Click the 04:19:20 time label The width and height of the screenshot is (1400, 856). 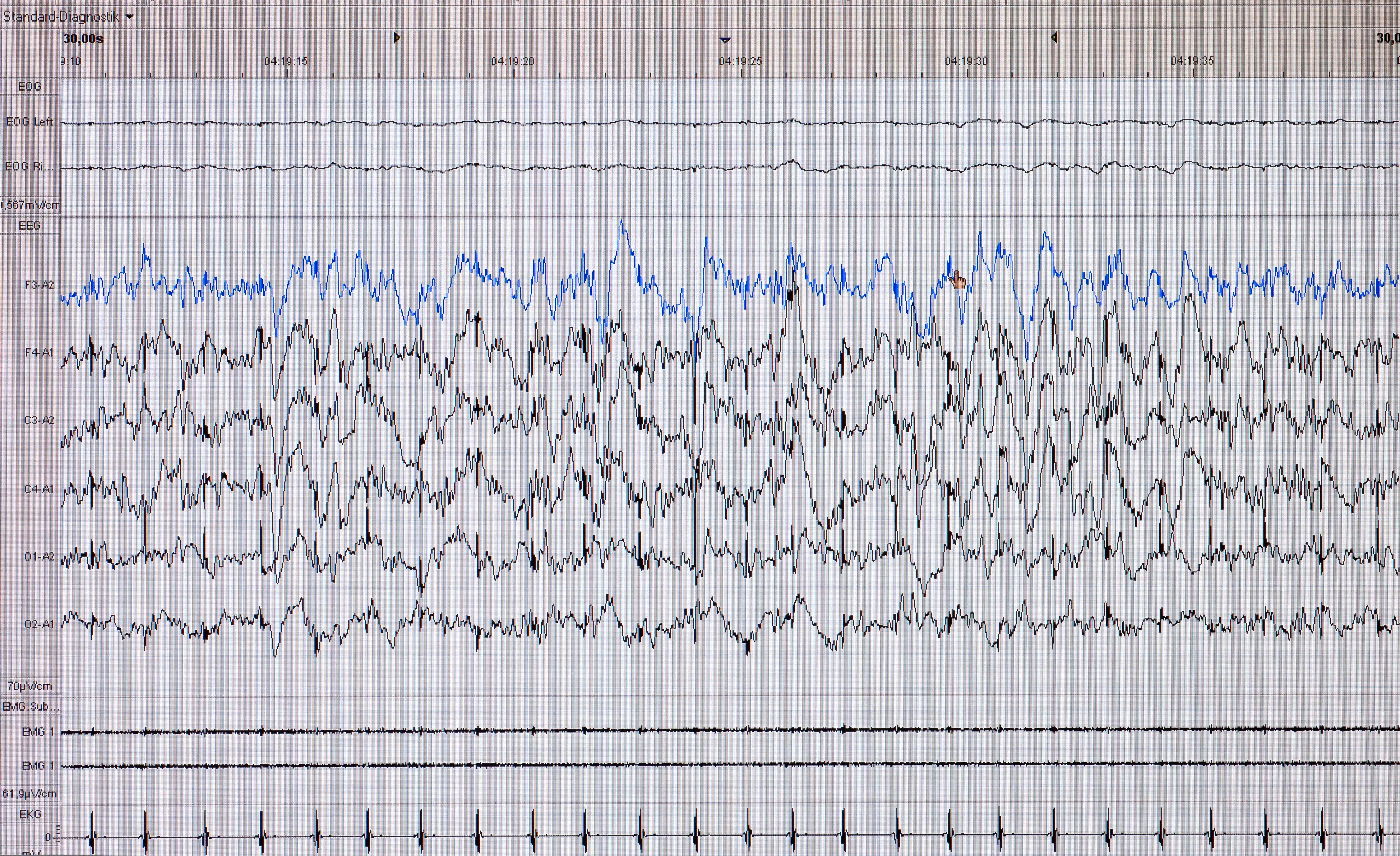pyautogui.click(x=513, y=61)
